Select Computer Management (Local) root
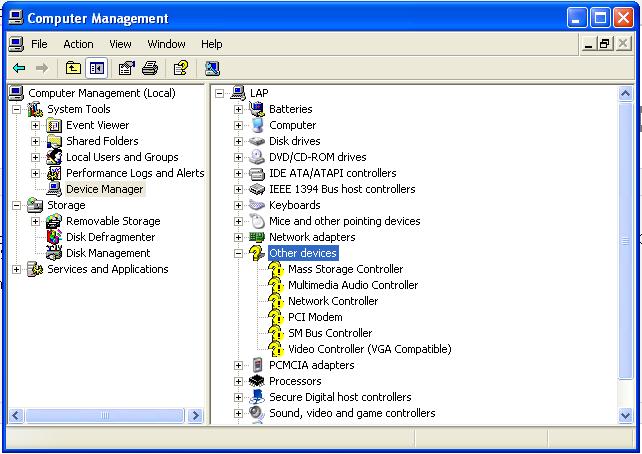The width and height of the screenshot is (642, 454). (102, 93)
